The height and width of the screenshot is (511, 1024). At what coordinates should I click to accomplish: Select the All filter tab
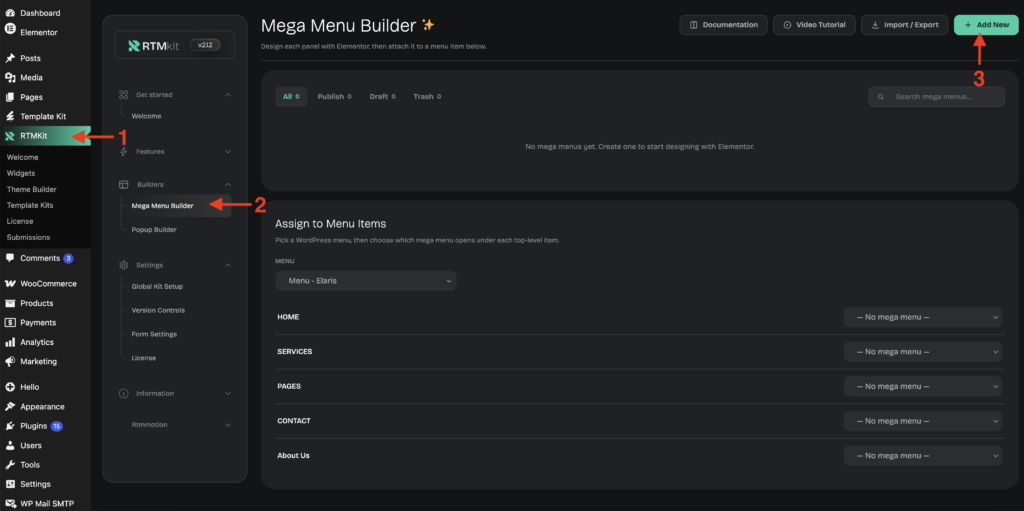click(291, 97)
